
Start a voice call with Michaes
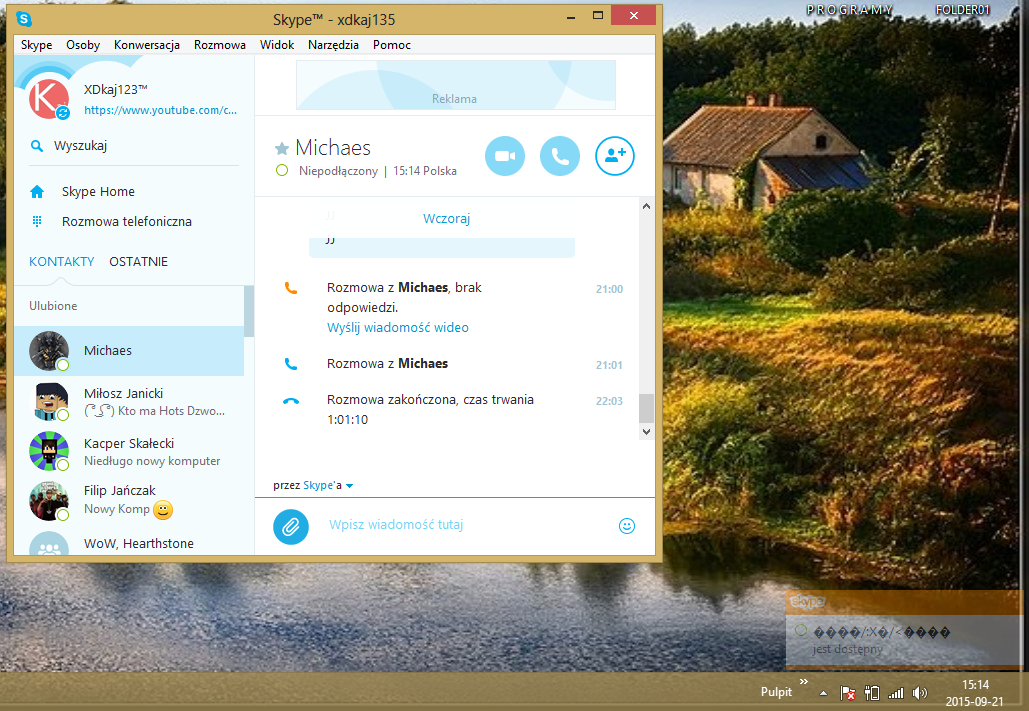coord(560,156)
